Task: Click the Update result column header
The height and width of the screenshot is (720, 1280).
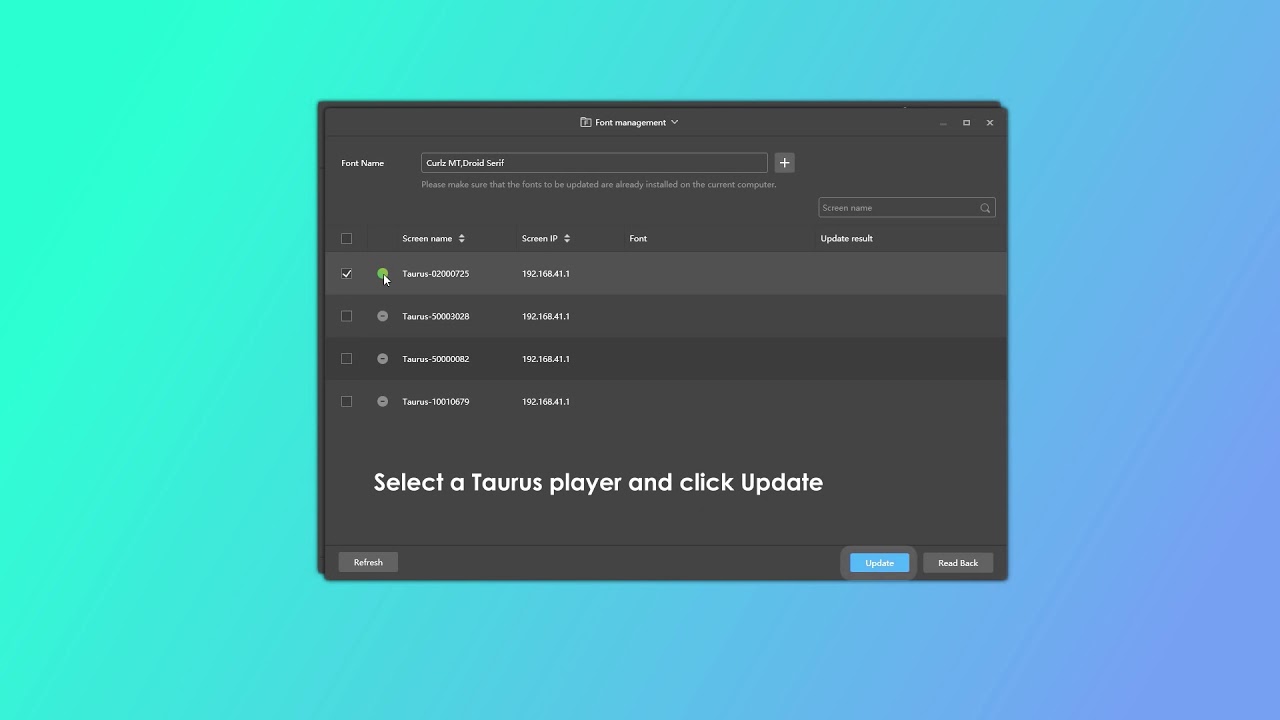Action: pyautogui.click(x=847, y=239)
